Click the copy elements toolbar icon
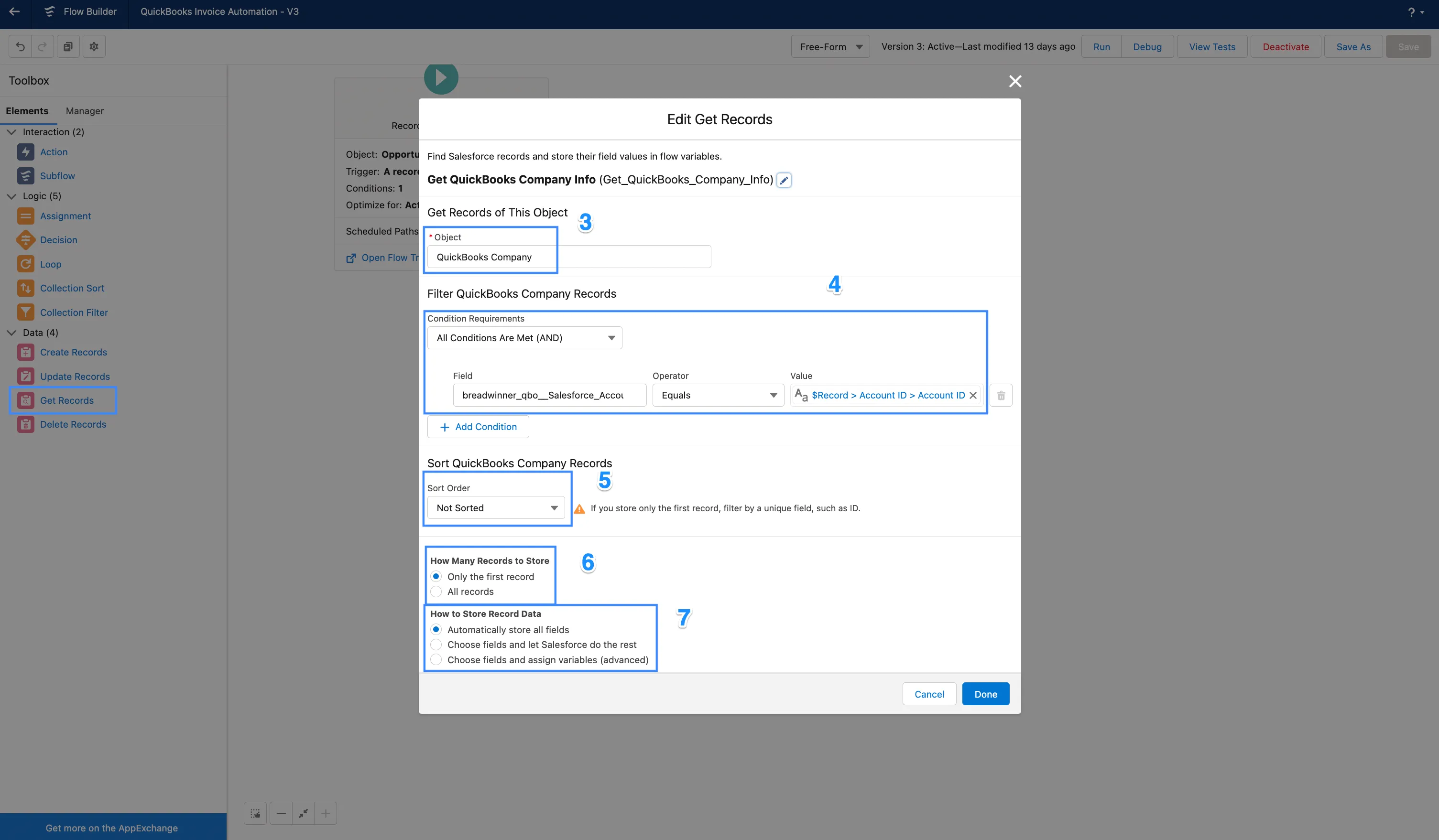Screen dimensions: 1439x840 point(68,47)
